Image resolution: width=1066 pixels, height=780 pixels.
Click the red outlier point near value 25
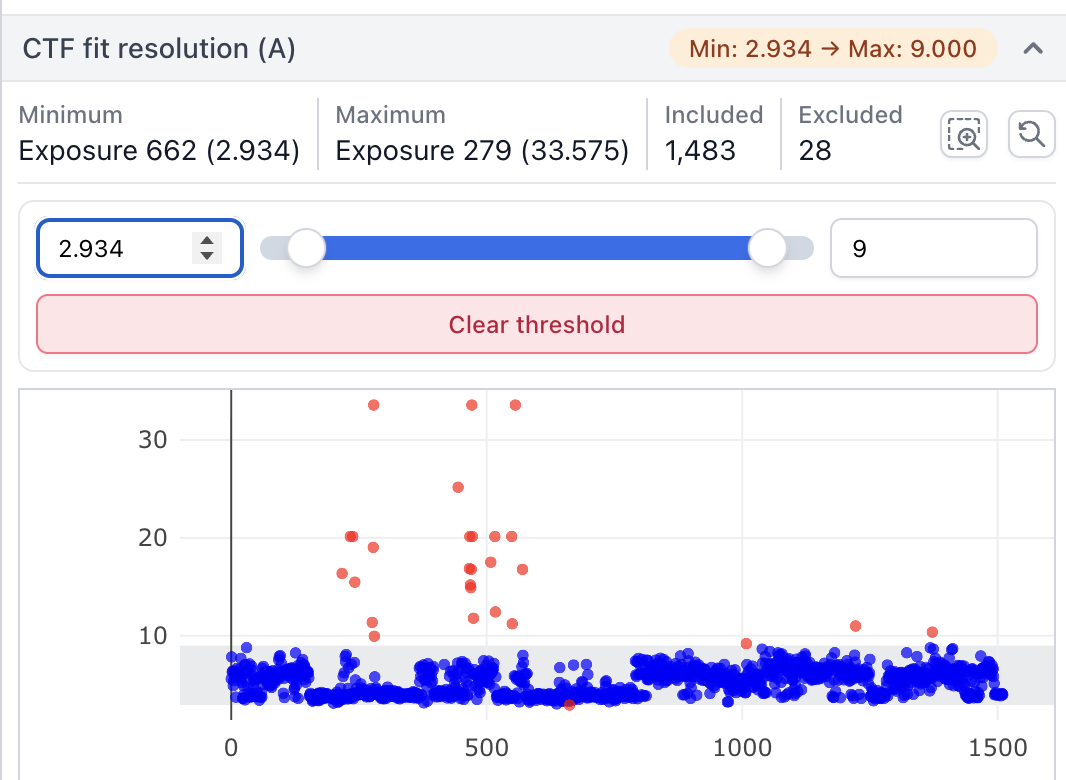tap(458, 487)
